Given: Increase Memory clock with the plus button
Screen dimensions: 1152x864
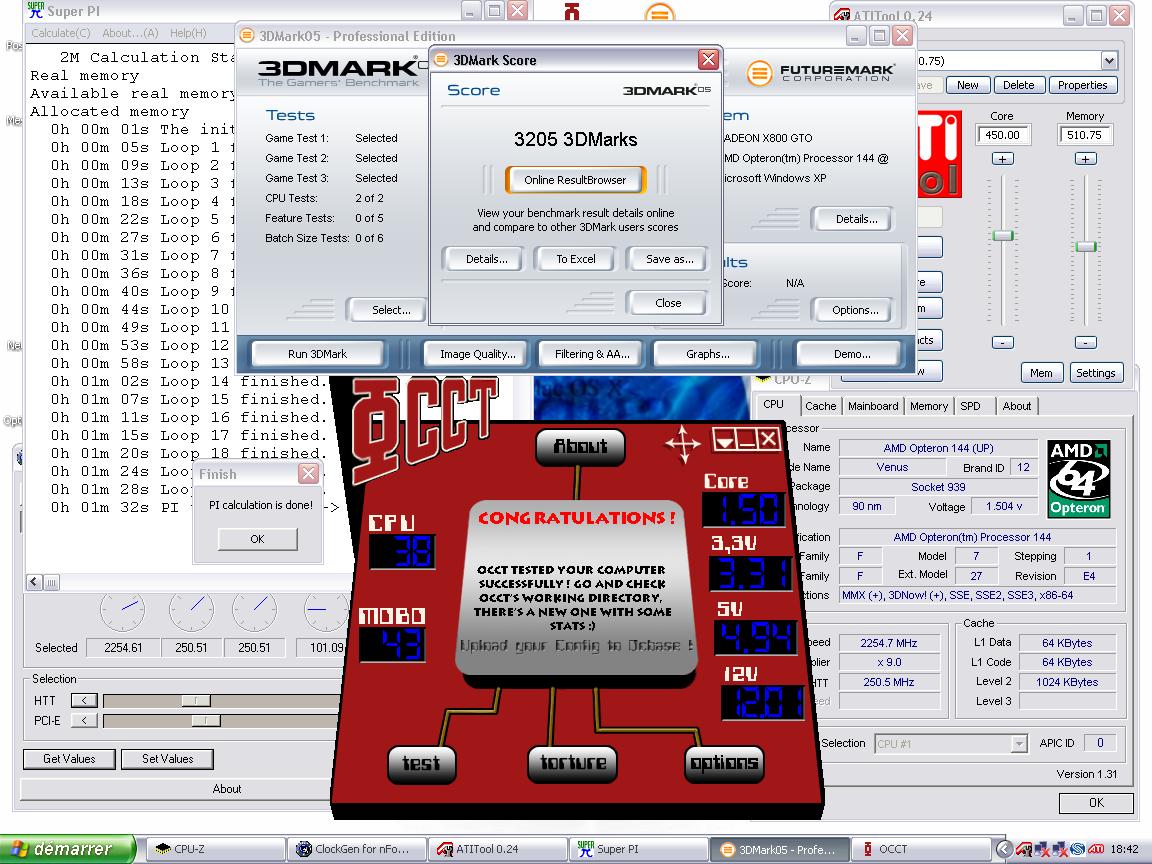Looking at the screenshot, I should 1085,159.
